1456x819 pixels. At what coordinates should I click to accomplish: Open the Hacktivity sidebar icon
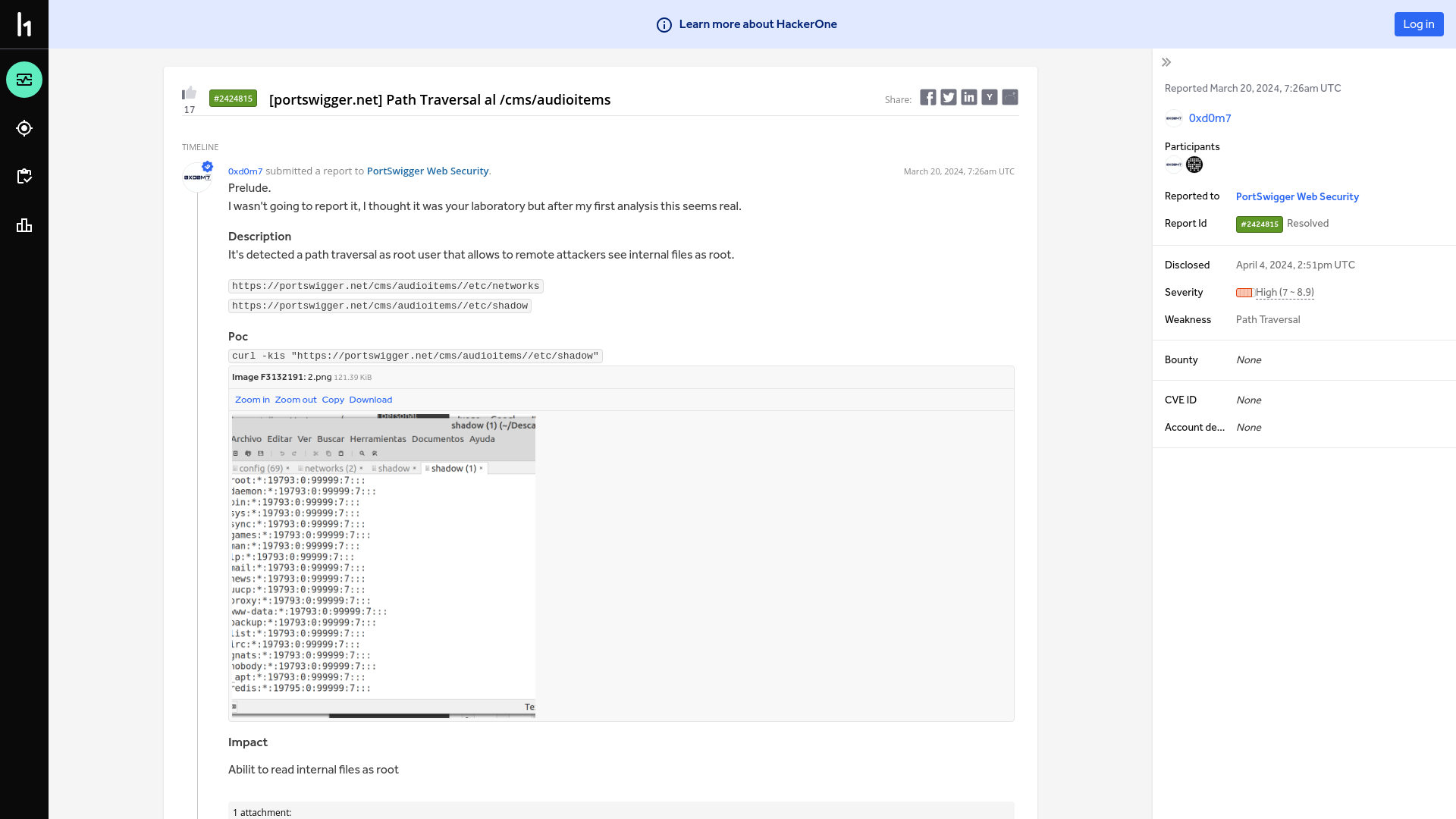pos(24,80)
